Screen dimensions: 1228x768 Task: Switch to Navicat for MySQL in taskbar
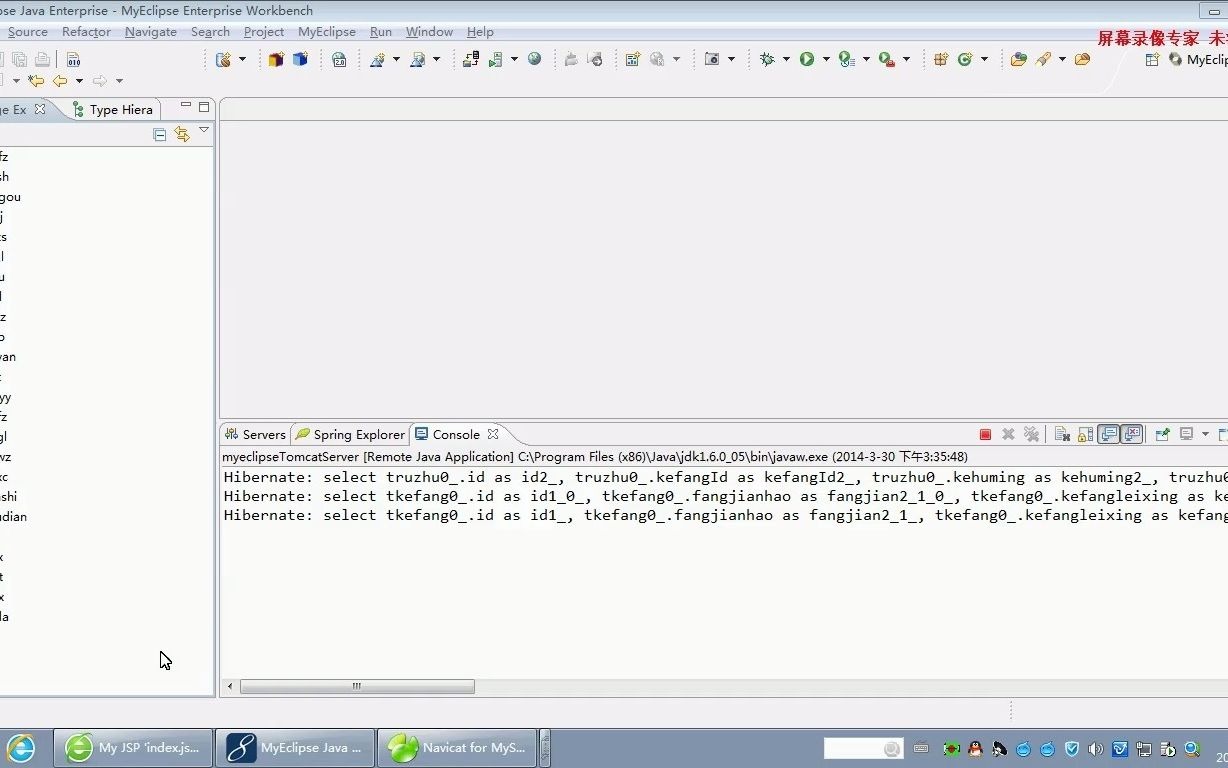pyautogui.click(x=457, y=747)
